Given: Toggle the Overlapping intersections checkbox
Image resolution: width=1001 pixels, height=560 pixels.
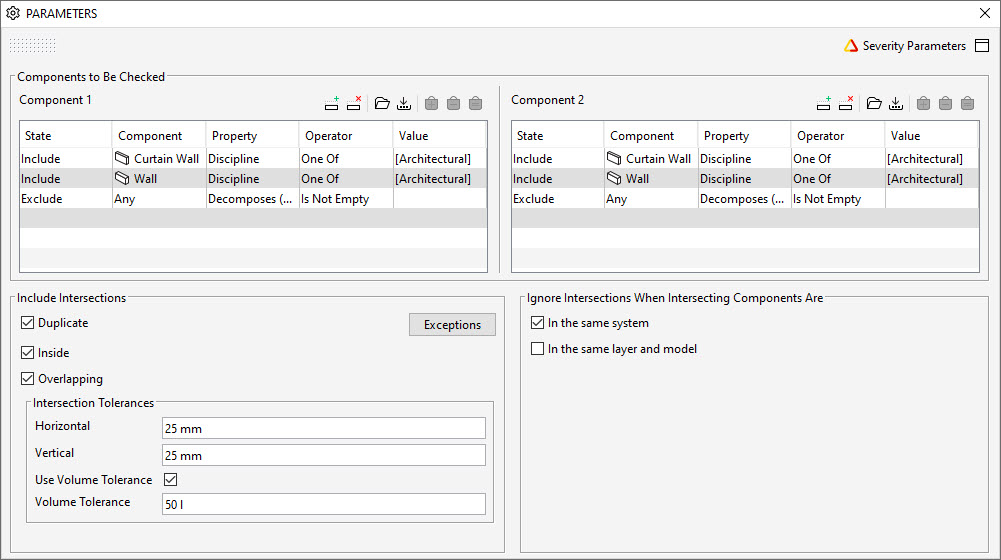Looking at the screenshot, I should coord(27,379).
